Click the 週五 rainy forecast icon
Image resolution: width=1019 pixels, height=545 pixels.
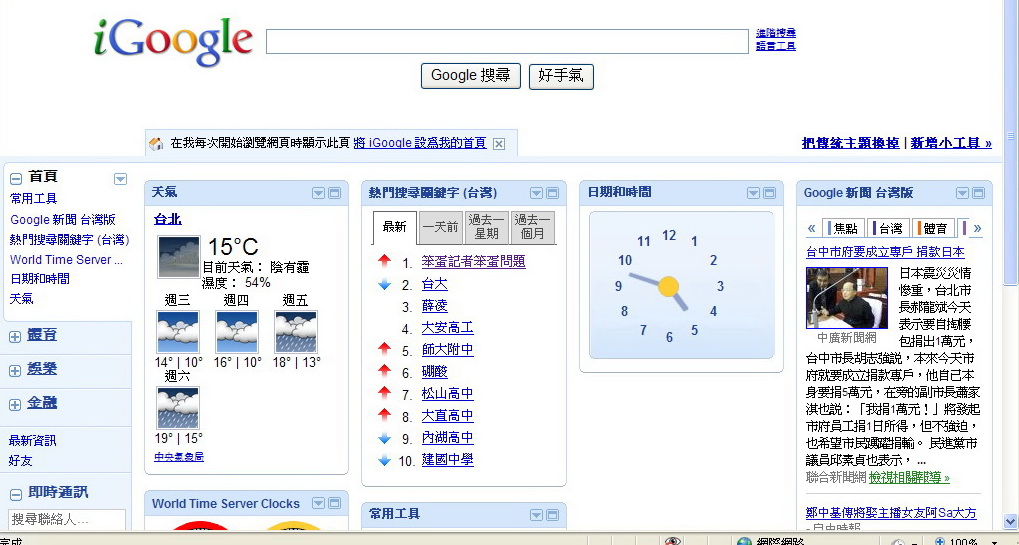pyautogui.click(x=296, y=332)
